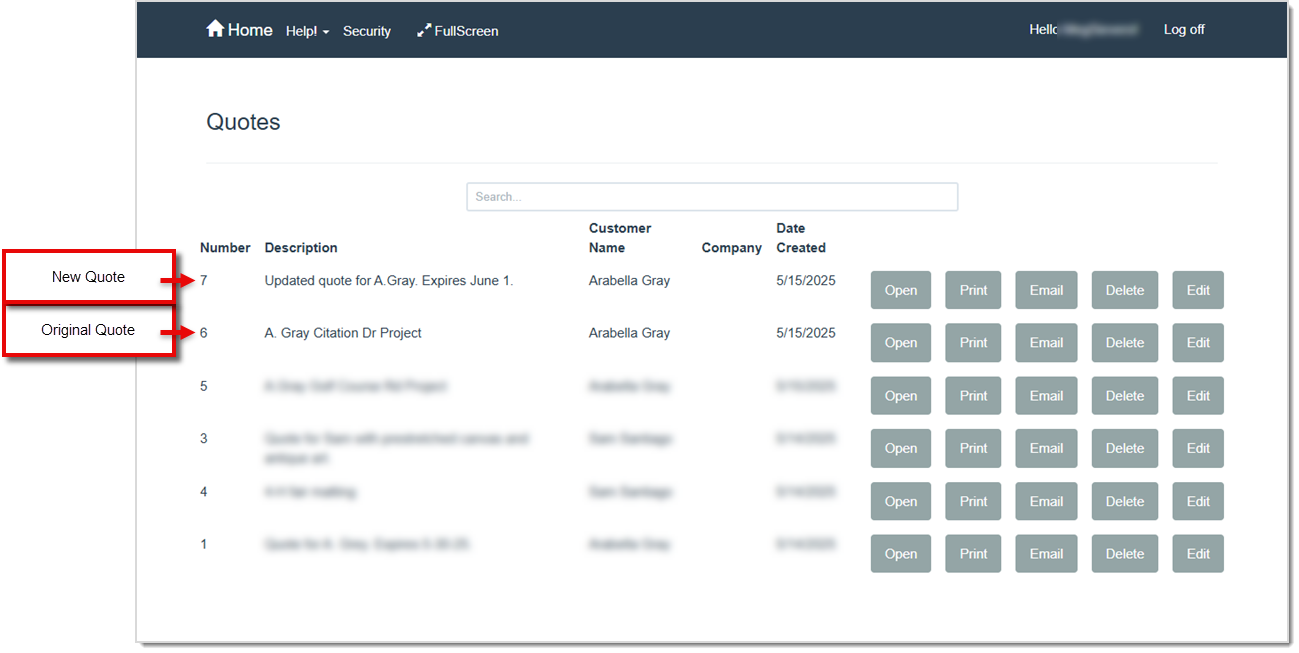Open the Security menu item
Viewport: 1299px width, 653px height.
point(367,31)
